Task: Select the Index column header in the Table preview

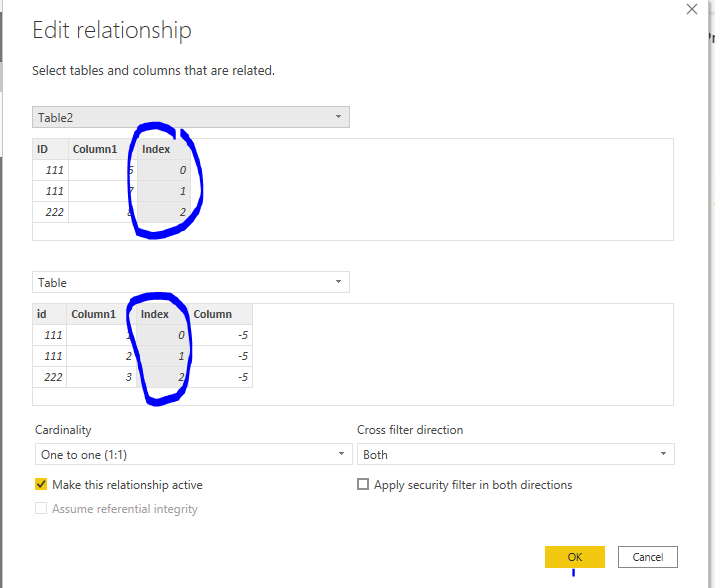Action: [x=163, y=314]
